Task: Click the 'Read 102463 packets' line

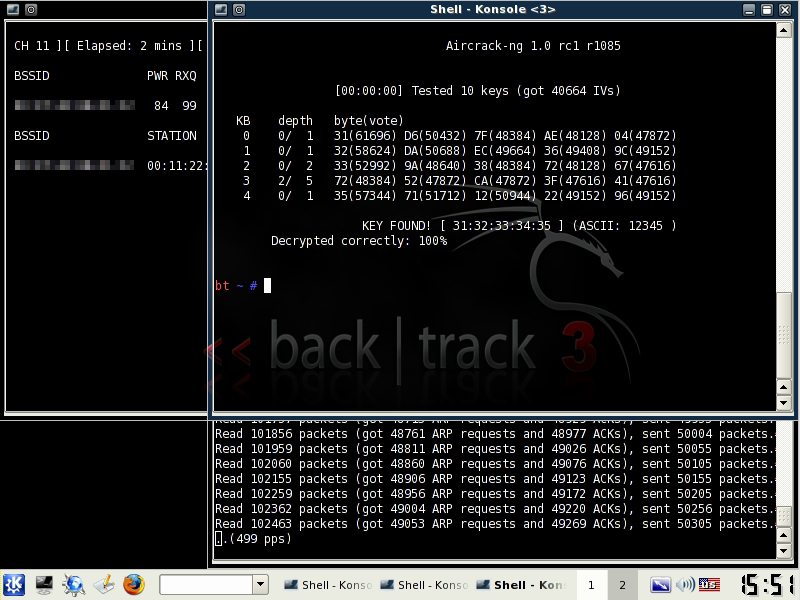Action: tap(495, 524)
